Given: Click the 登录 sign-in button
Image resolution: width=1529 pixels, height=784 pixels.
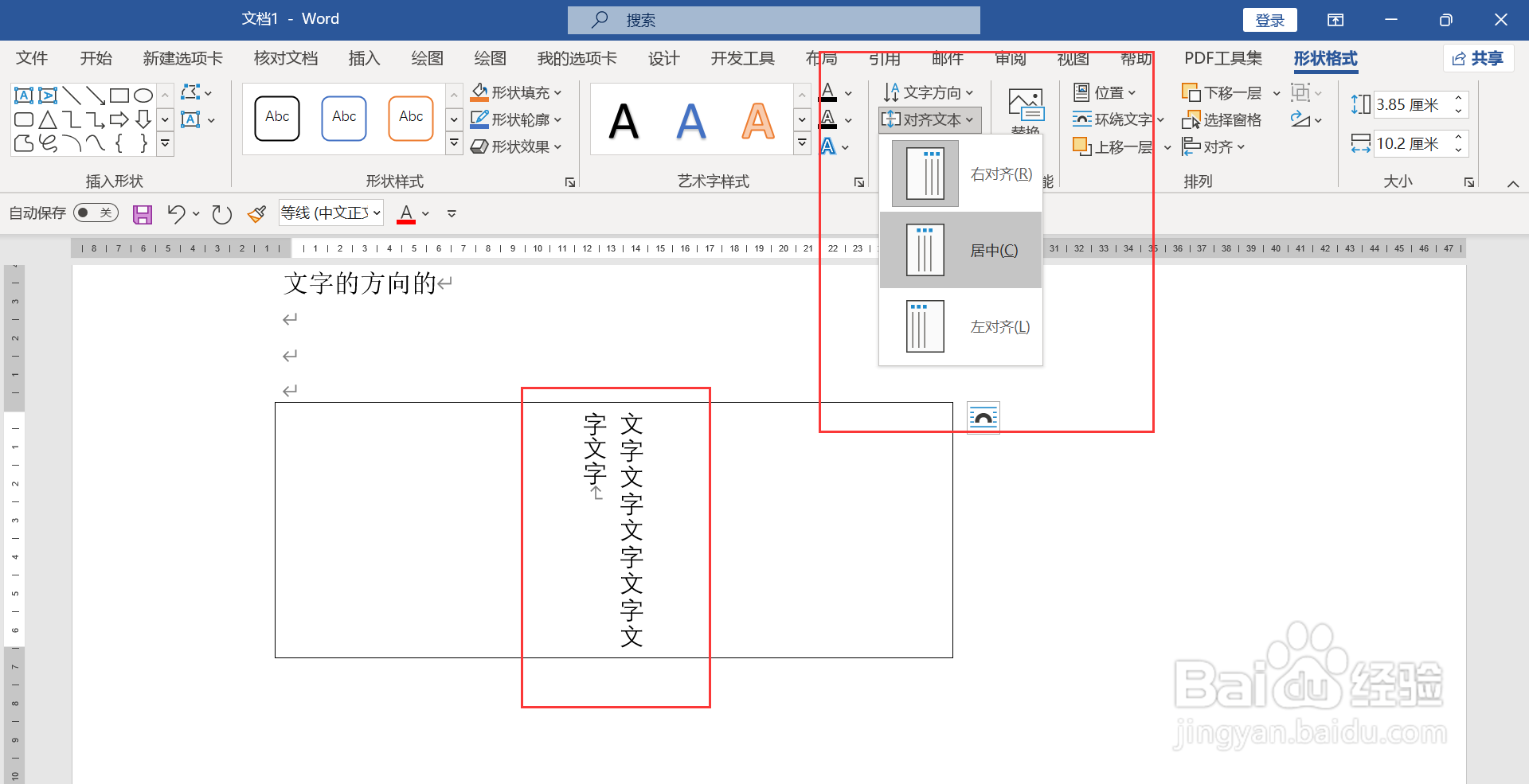Looking at the screenshot, I should point(1269,19).
